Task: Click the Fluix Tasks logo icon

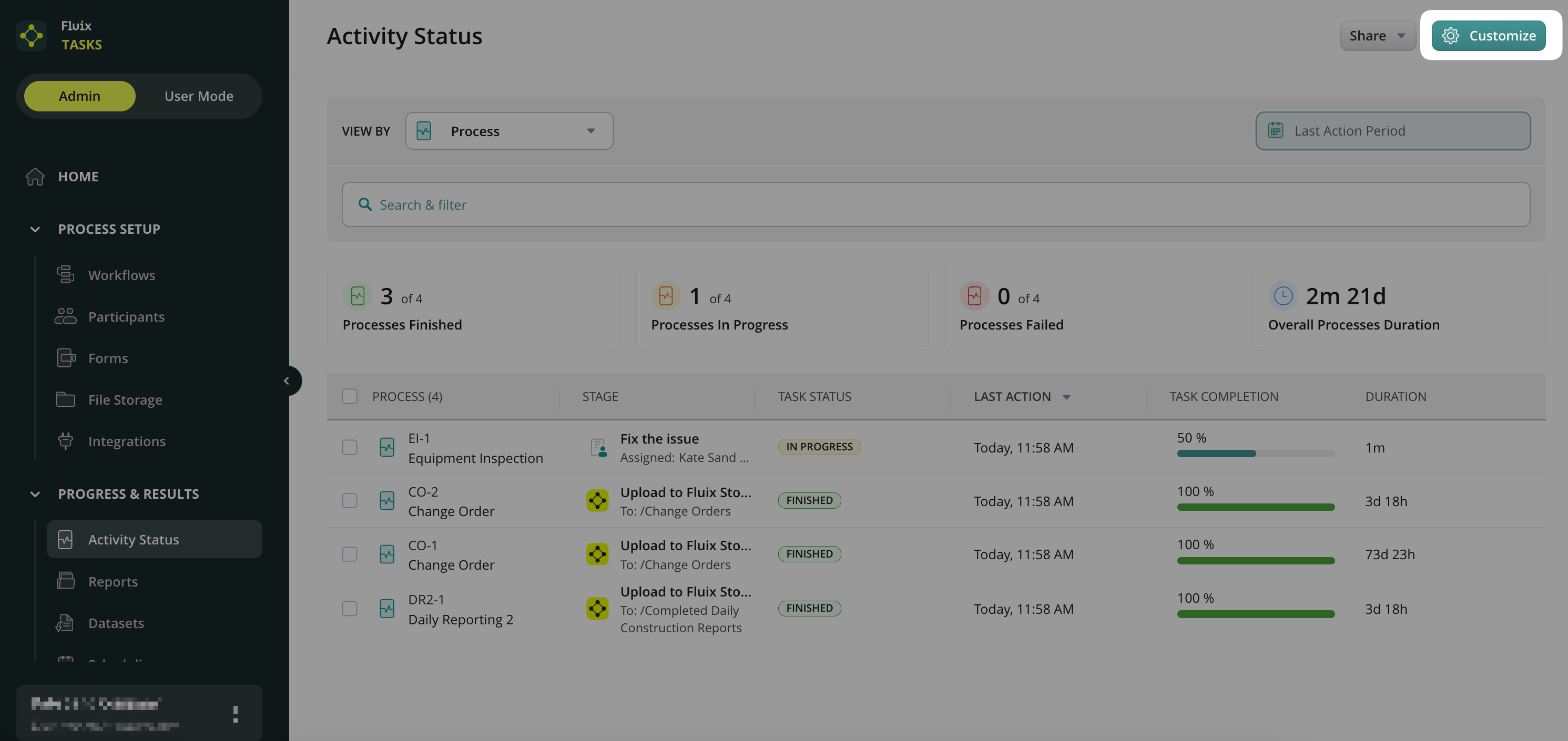Action: coord(32,35)
